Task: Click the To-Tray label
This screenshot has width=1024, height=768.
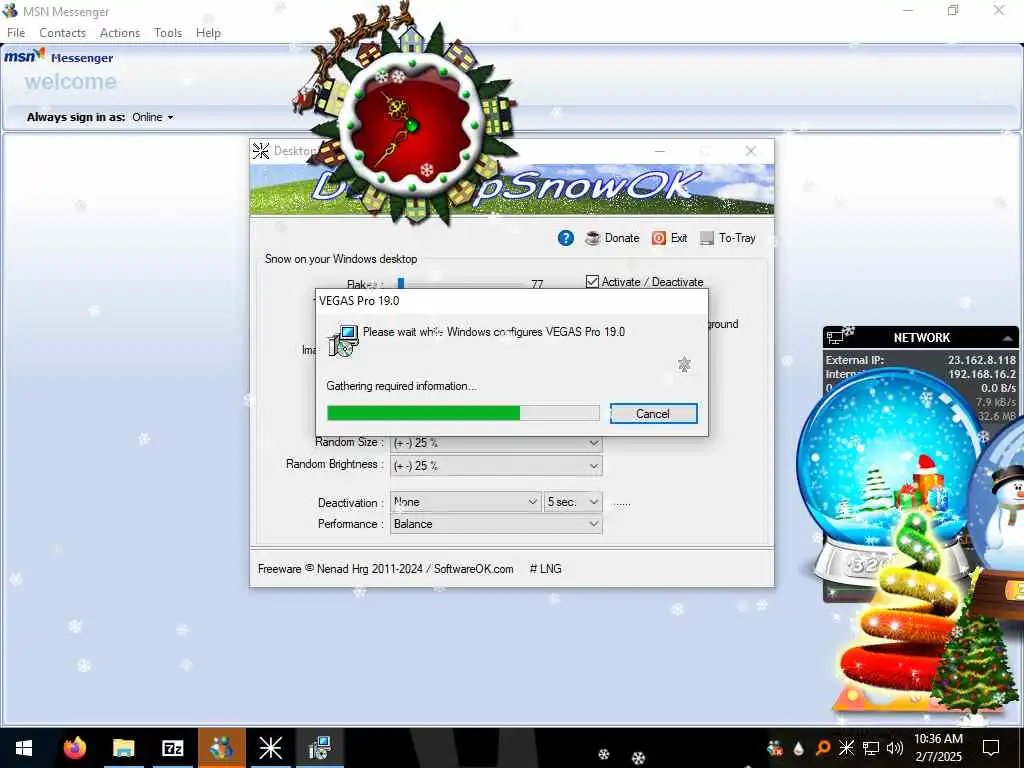Action: point(737,238)
